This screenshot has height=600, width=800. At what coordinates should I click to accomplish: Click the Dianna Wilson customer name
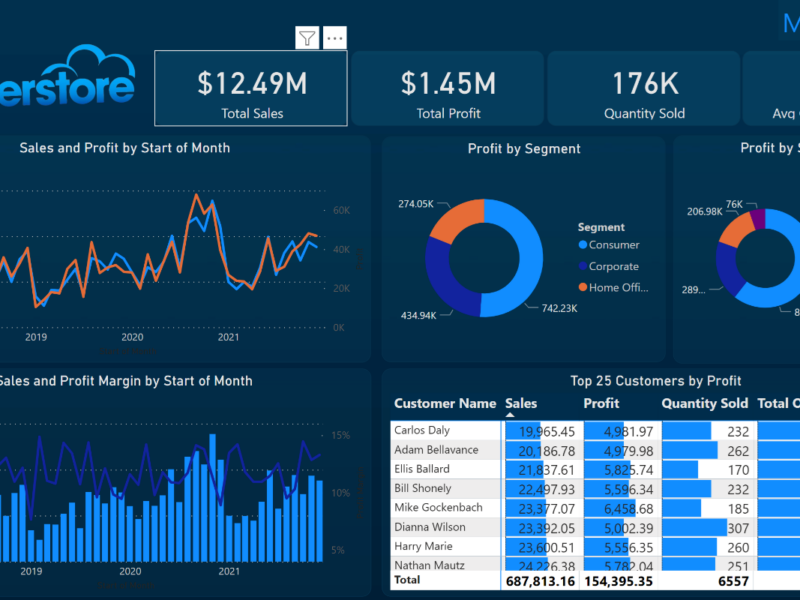pos(428,527)
